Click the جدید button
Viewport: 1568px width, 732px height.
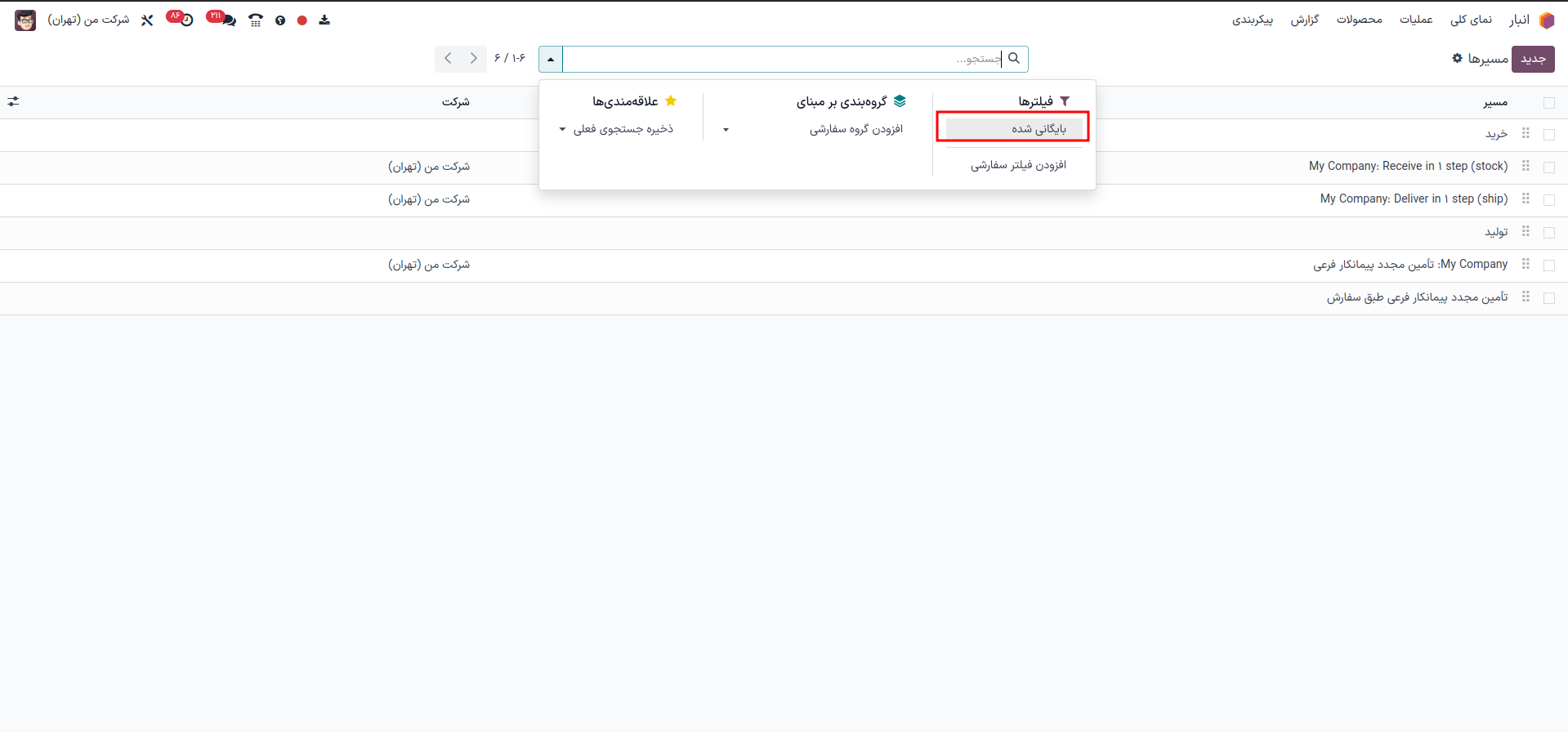1532,59
